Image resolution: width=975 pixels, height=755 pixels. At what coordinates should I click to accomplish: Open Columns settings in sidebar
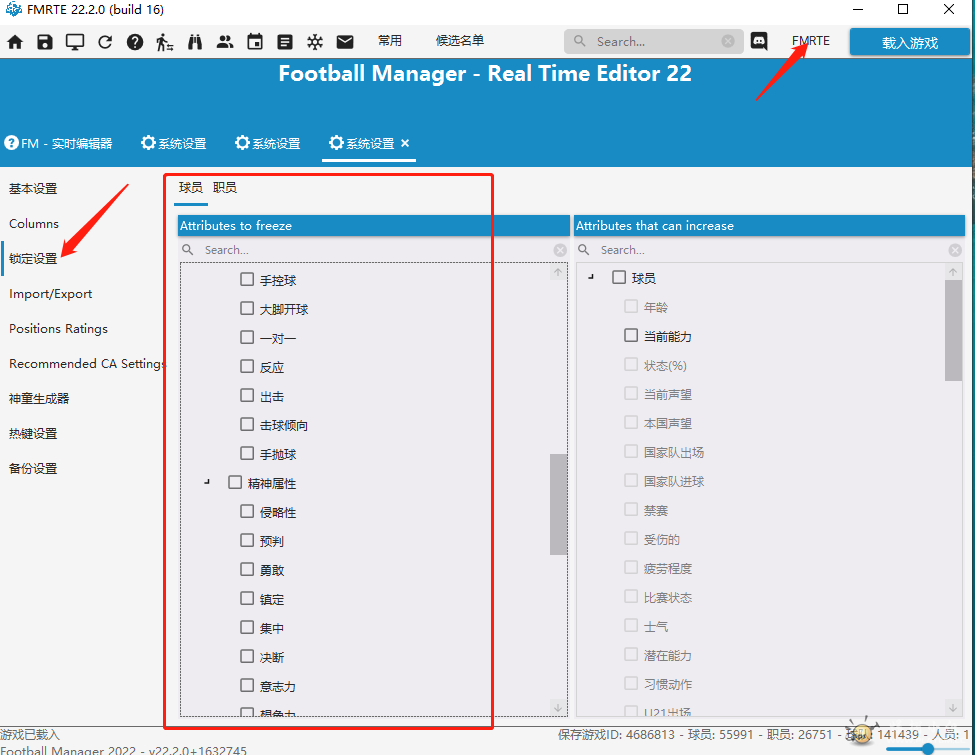(34, 223)
